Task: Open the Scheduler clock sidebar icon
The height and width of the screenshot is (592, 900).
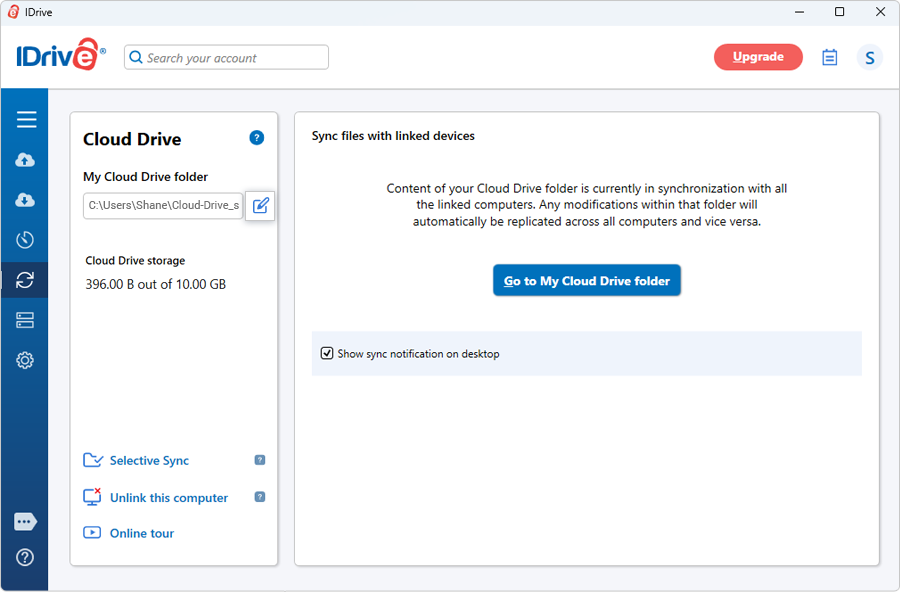Action: (x=25, y=239)
